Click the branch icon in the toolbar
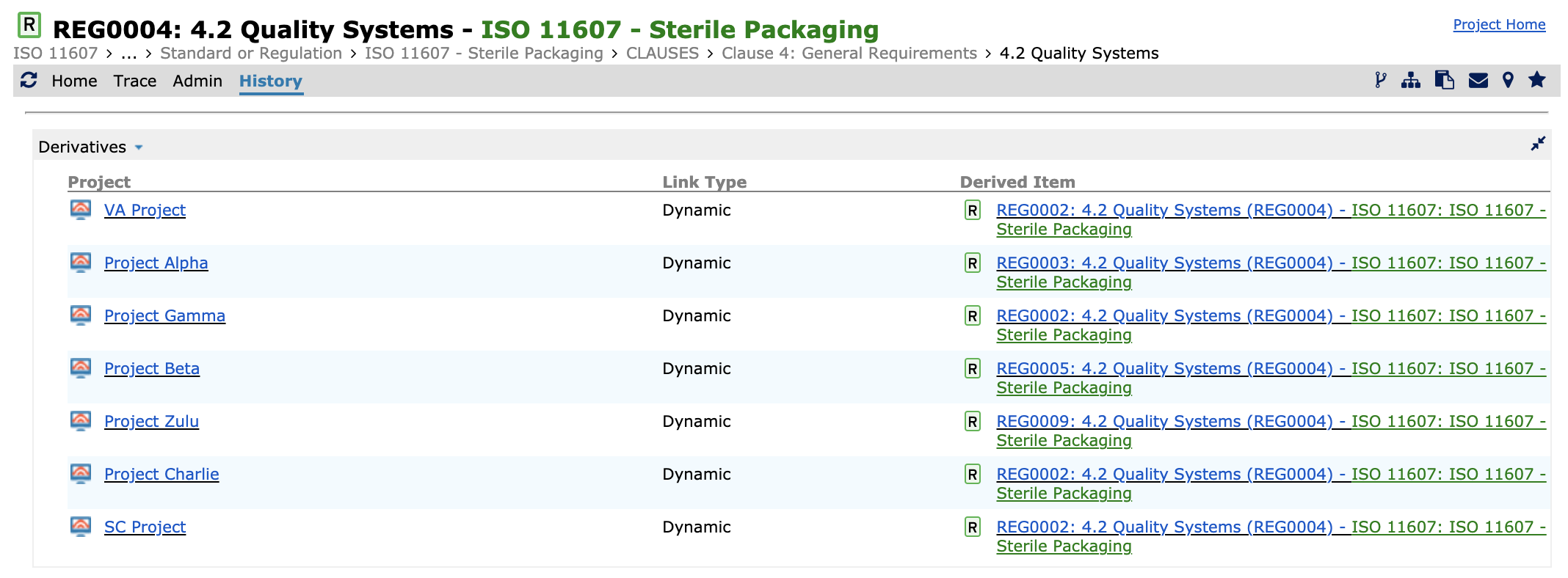1568x578 pixels. (1380, 81)
